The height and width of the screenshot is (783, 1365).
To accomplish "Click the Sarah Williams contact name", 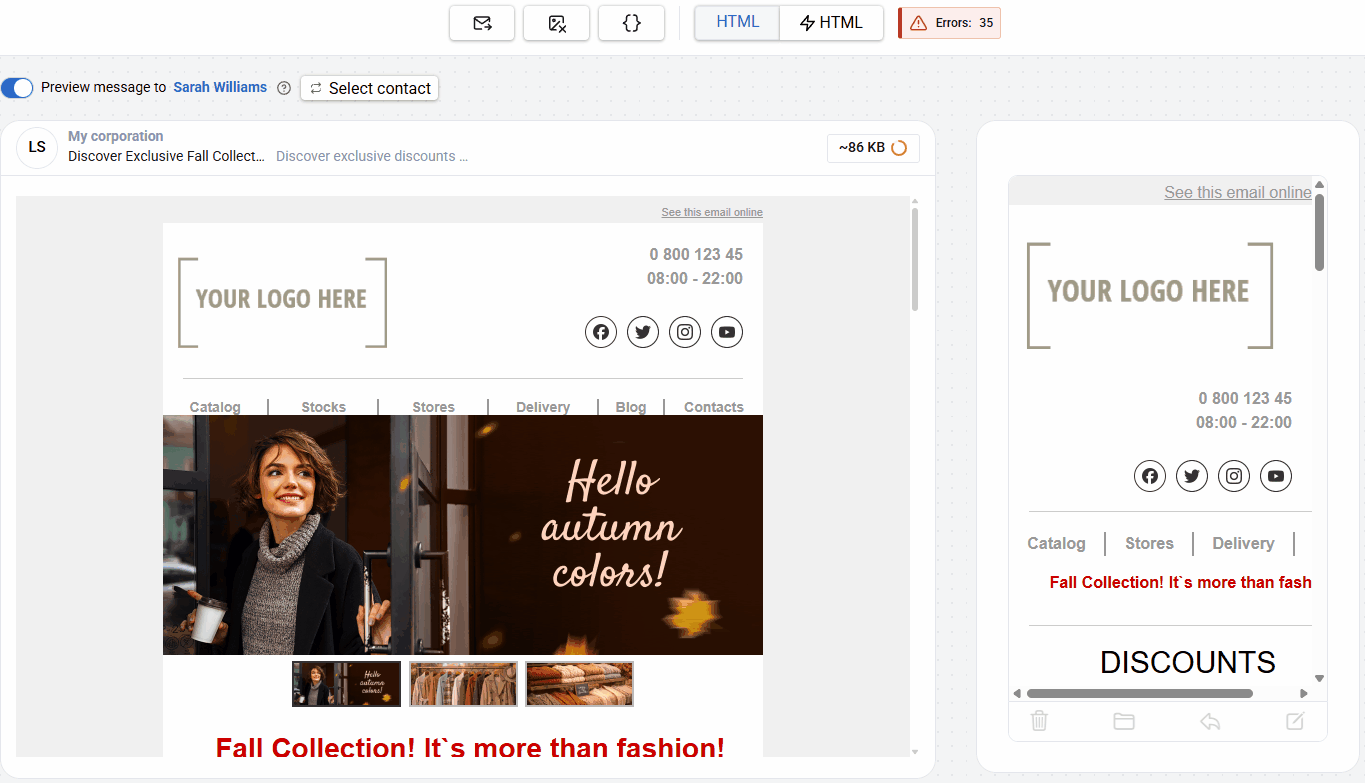I will tap(220, 87).
